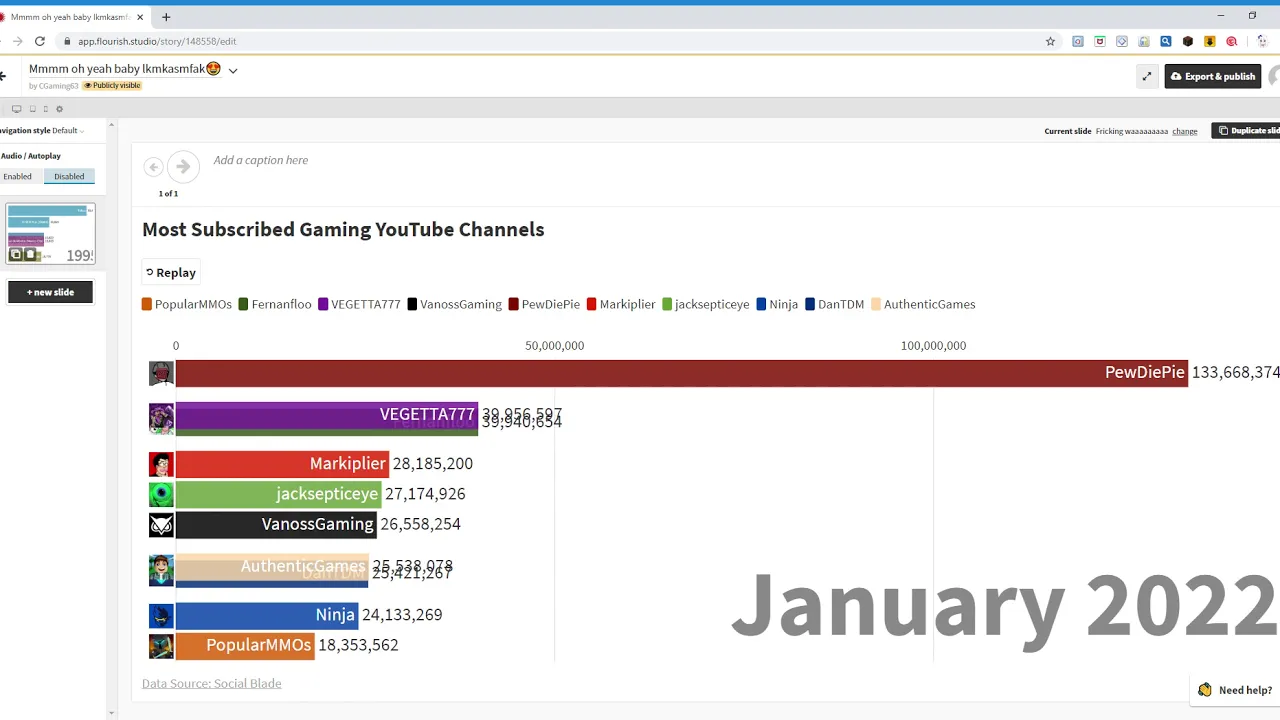
Task: Click the previous slide arrow
Action: (x=153, y=167)
